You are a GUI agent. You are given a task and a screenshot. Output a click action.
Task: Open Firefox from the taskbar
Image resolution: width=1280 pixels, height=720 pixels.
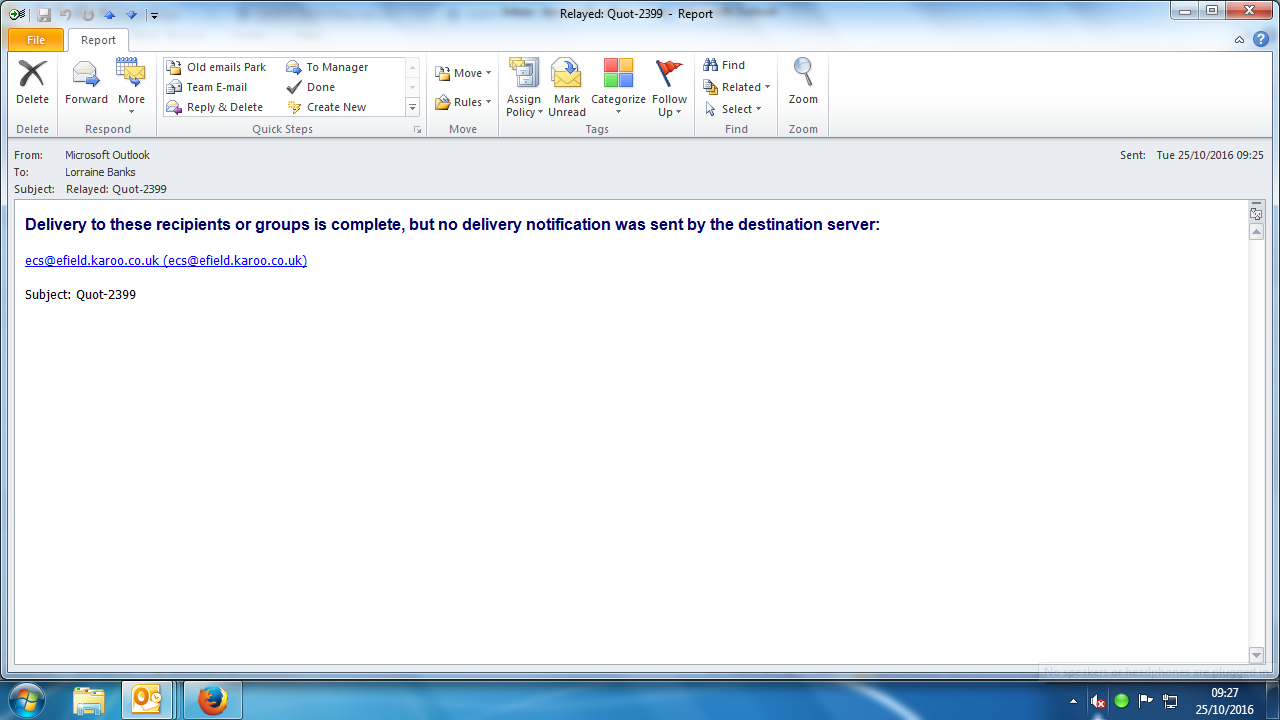coord(212,700)
